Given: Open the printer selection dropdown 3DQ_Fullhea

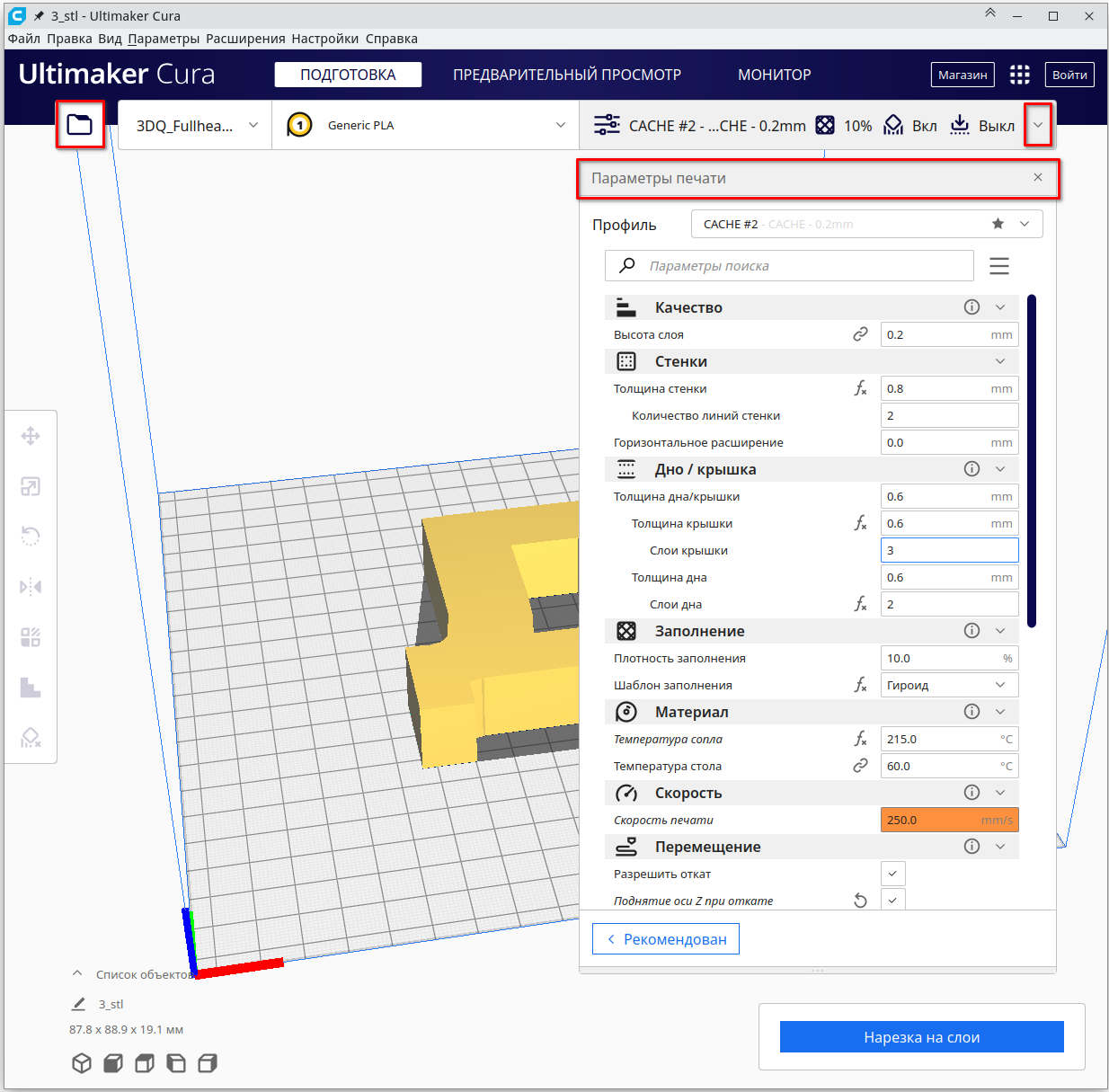Looking at the screenshot, I should [195, 126].
